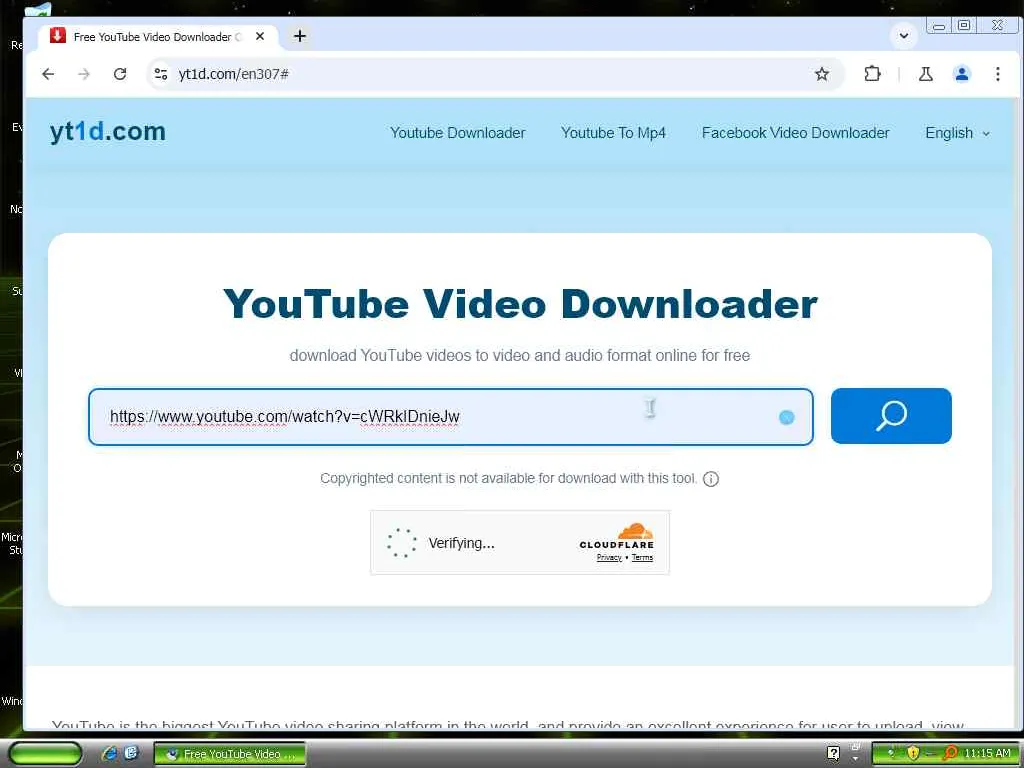
Task: Expand the English language dropdown
Action: pyautogui.click(x=957, y=133)
